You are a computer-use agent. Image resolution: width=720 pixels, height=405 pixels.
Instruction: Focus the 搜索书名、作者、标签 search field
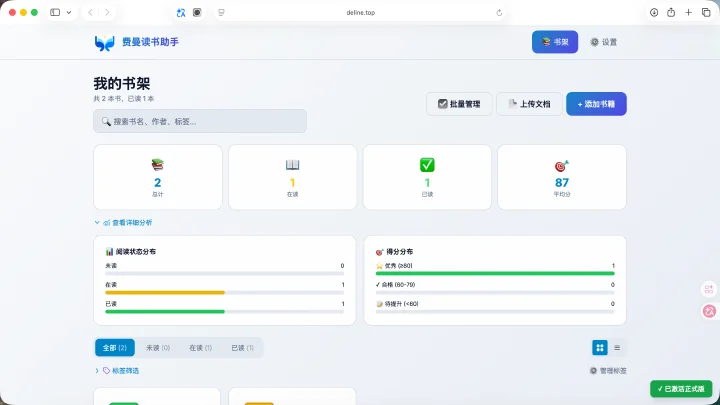[x=200, y=121]
